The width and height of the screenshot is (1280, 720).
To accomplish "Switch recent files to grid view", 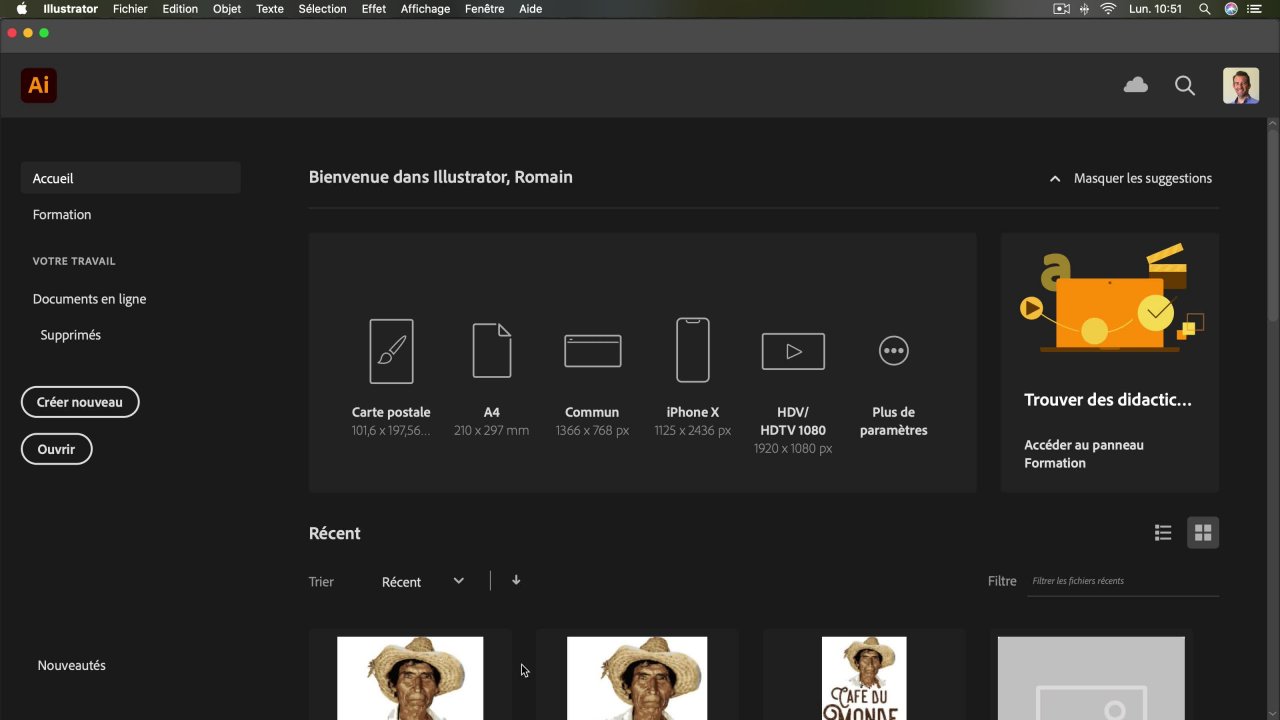I will pyautogui.click(x=1203, y=533).
